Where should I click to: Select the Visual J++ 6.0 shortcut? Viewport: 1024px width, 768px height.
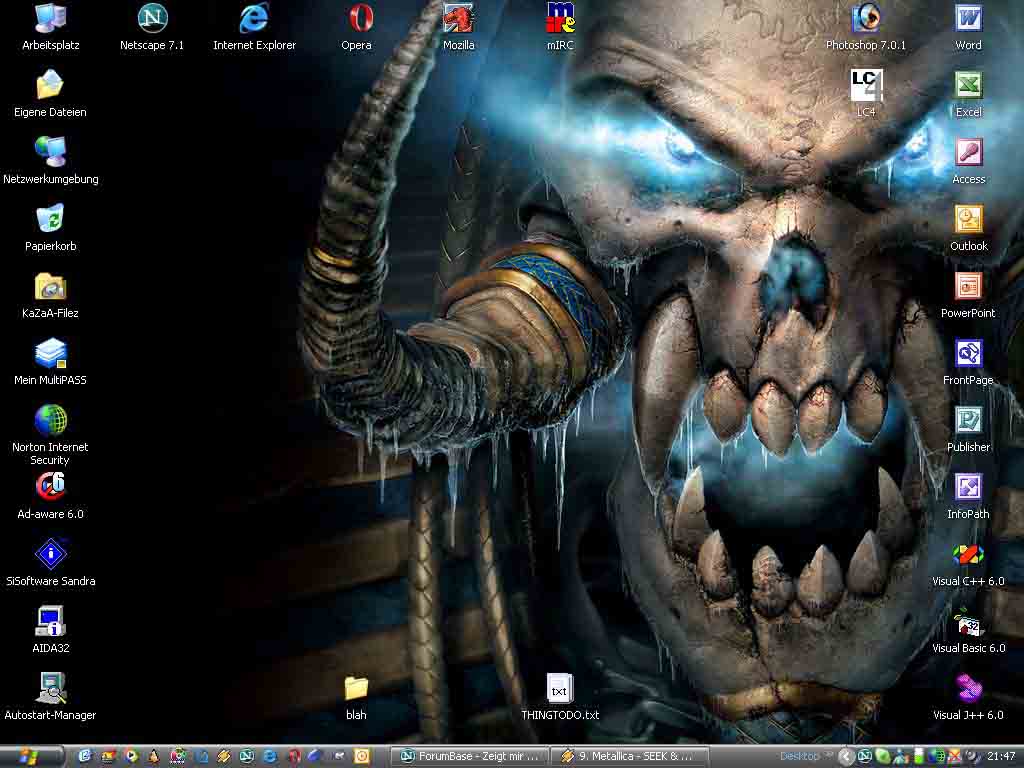[x=968, y=697]
